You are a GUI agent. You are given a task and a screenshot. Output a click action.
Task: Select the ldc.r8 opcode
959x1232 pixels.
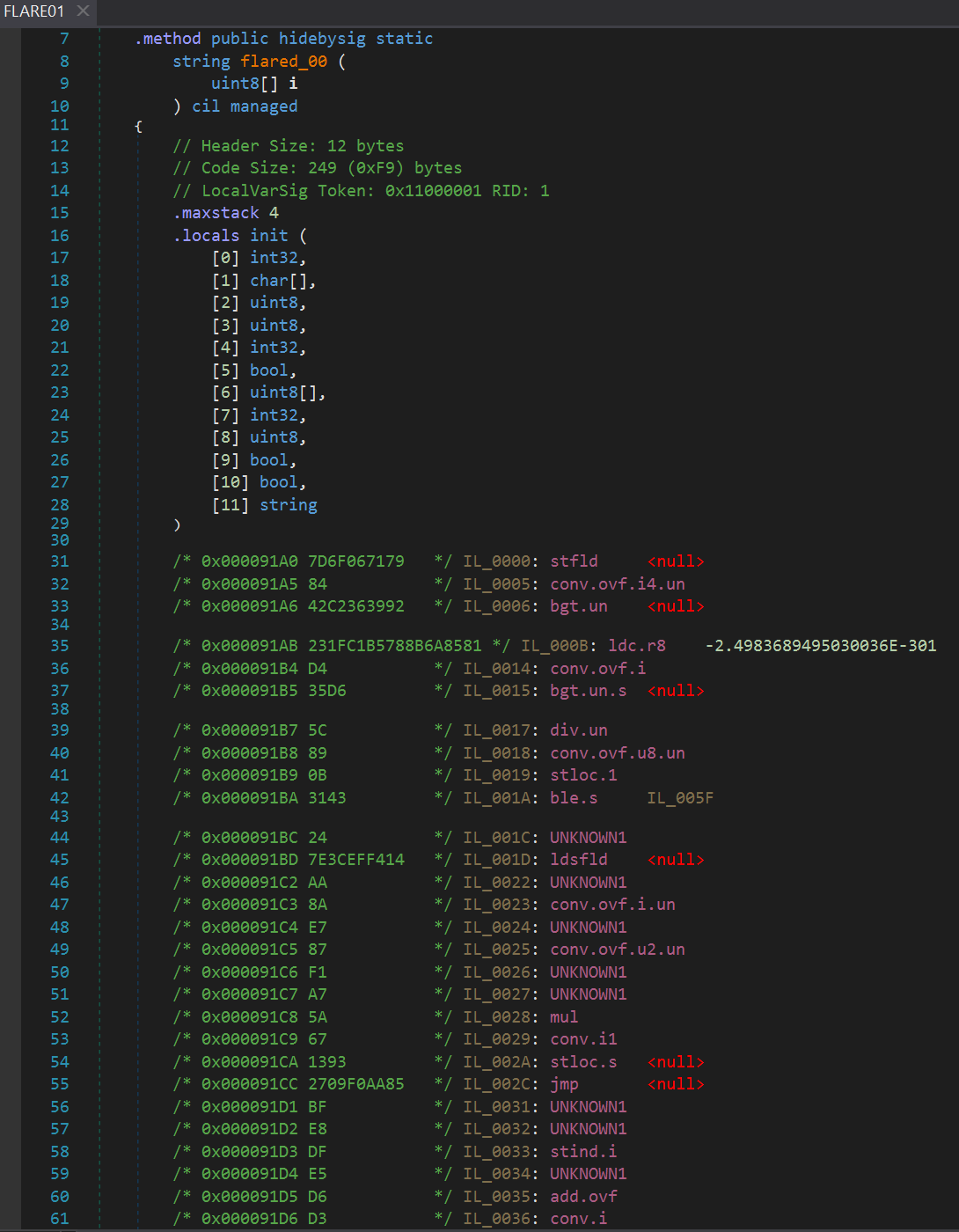637,646
